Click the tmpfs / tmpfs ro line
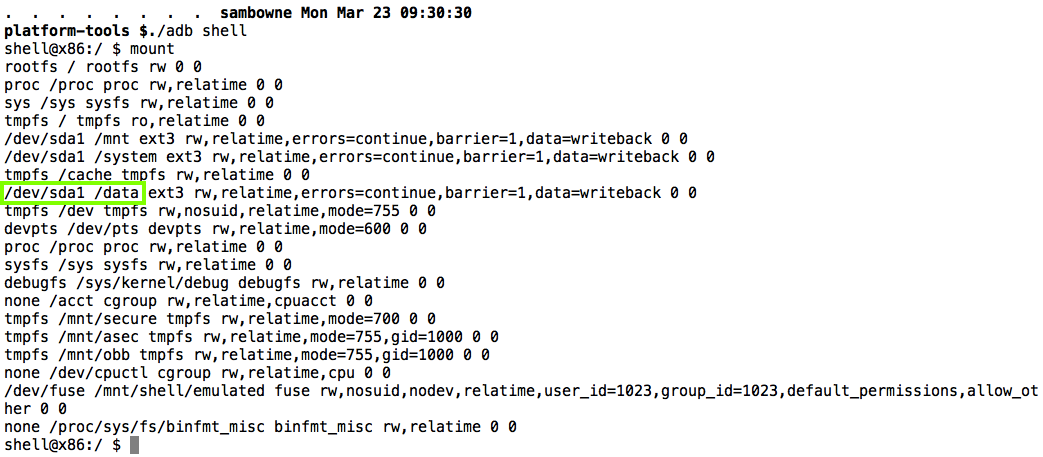The width and height of the screenshot is (1043, 457). (x=130, y=120)
